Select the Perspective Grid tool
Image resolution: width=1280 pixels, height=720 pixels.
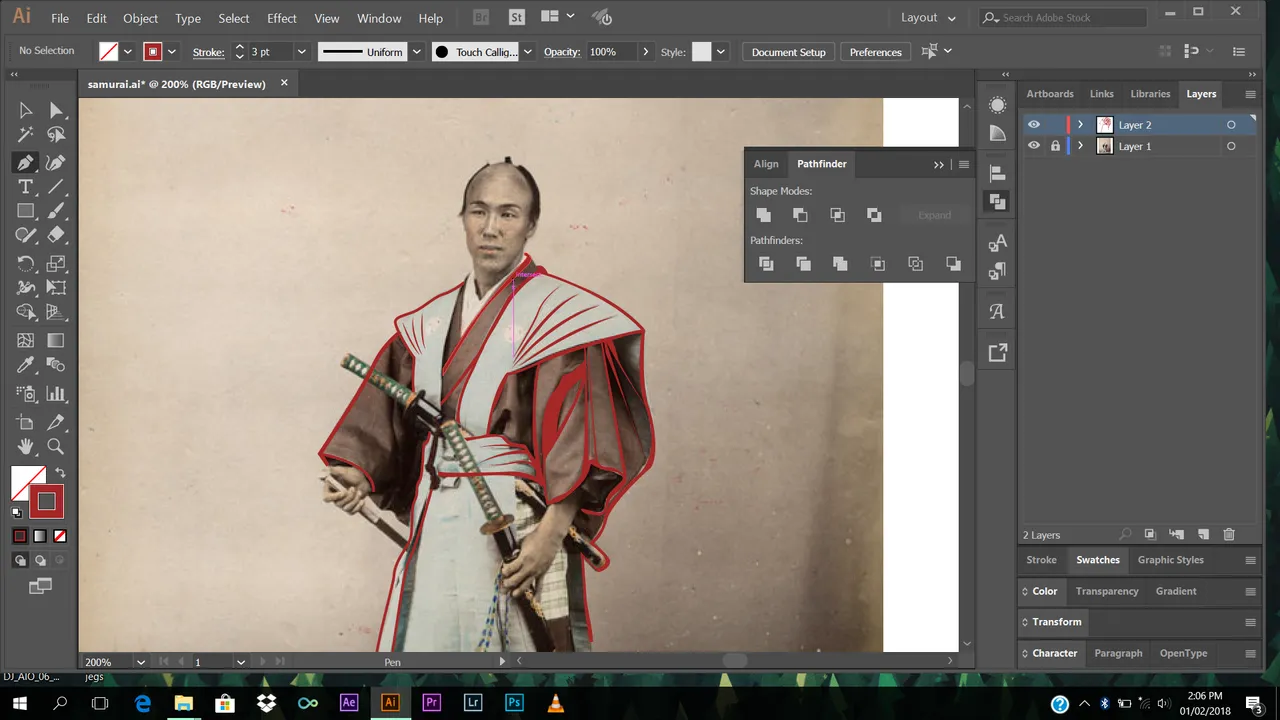(x=56, y=313)
